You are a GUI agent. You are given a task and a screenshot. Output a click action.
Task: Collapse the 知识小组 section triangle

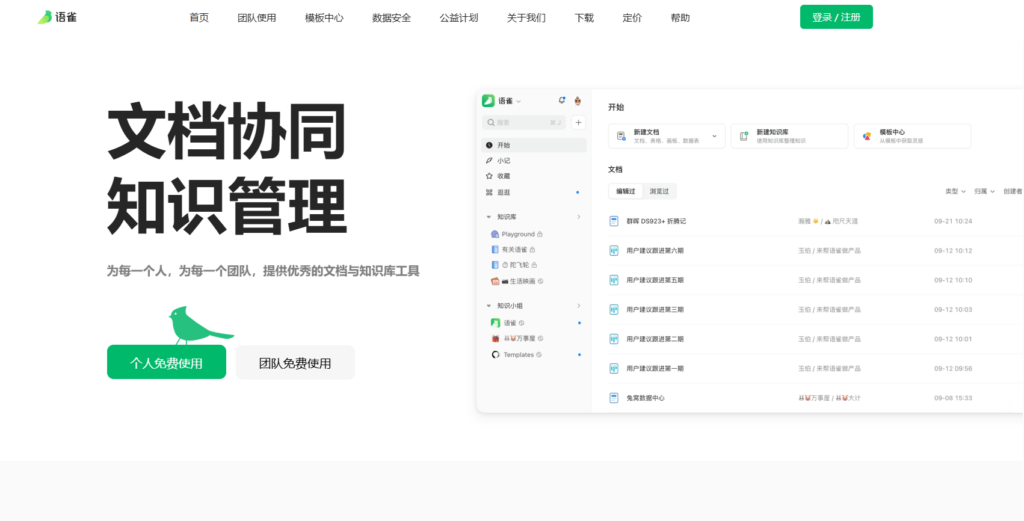[x=488, y=305]
